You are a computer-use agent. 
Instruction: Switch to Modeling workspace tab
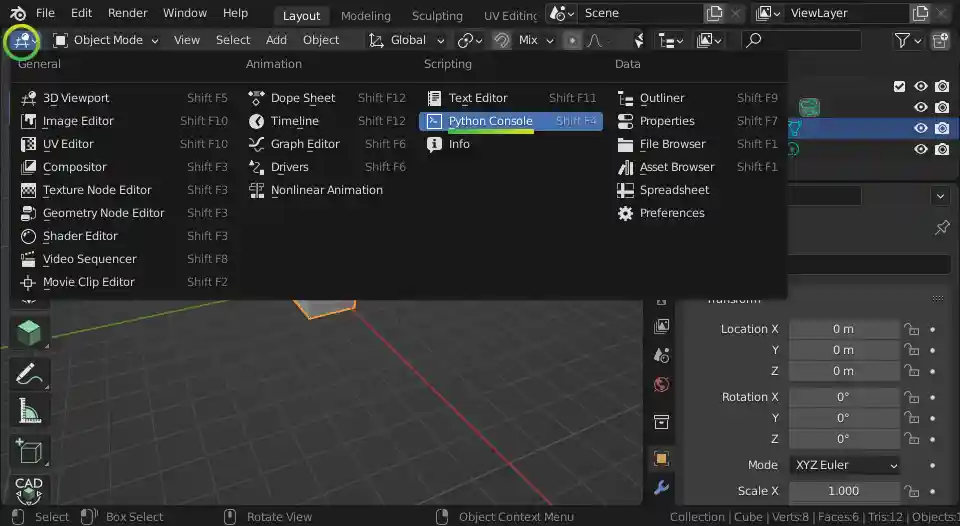[x=366, y=16]
